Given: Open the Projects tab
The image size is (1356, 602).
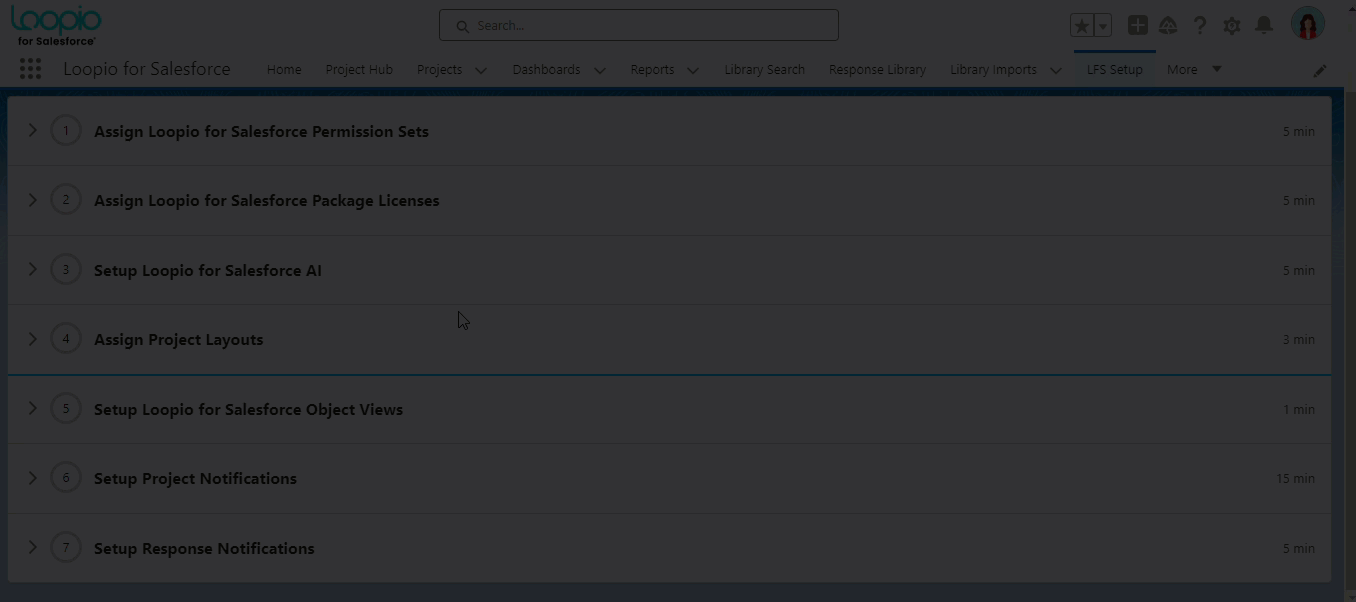Looking at the screenshot, I should pyautogui.click(x=439, y=69).
